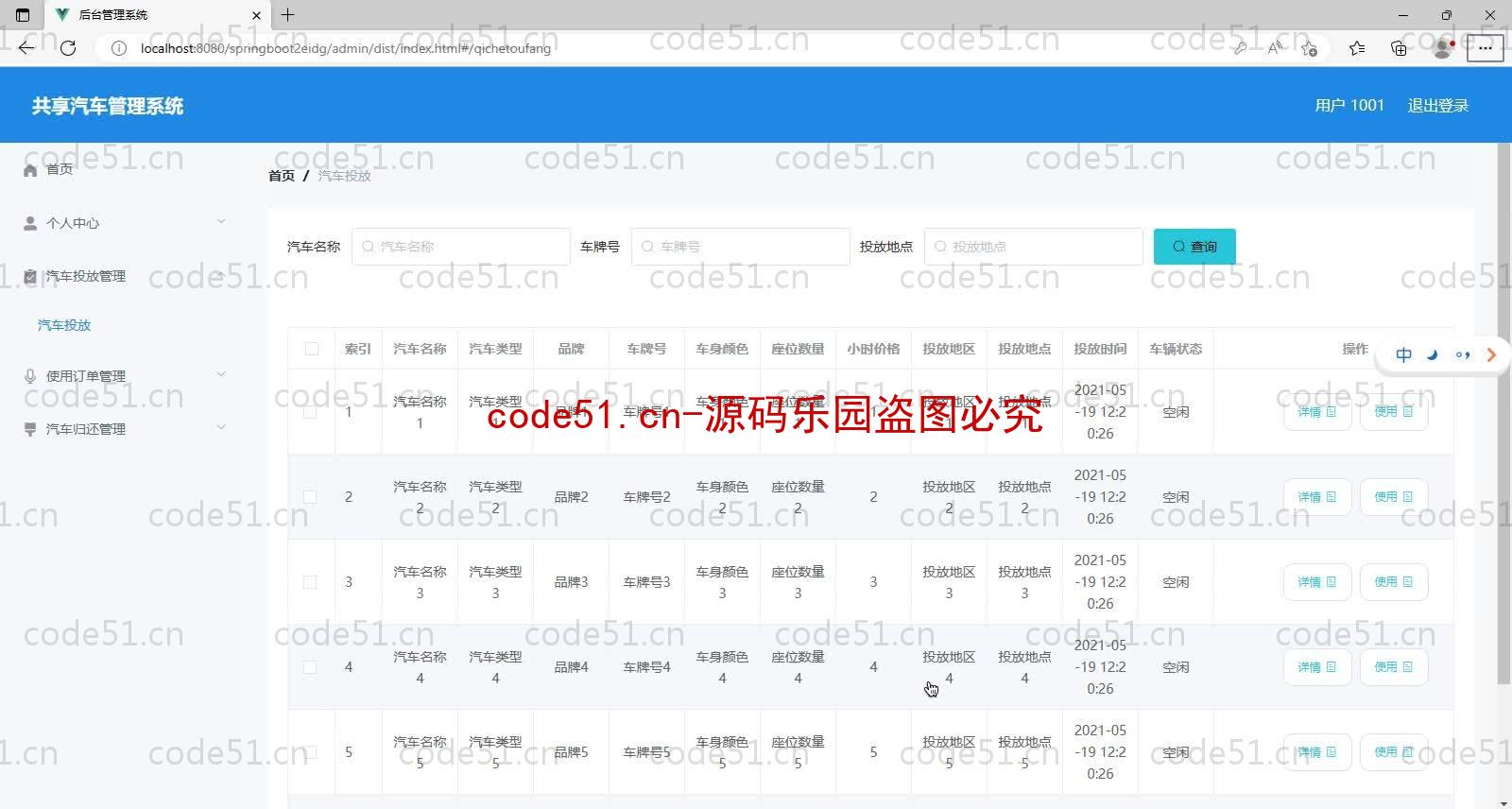Open 详情 for row 1
The image size is (1512, 809).
[x=1317, y=412]
